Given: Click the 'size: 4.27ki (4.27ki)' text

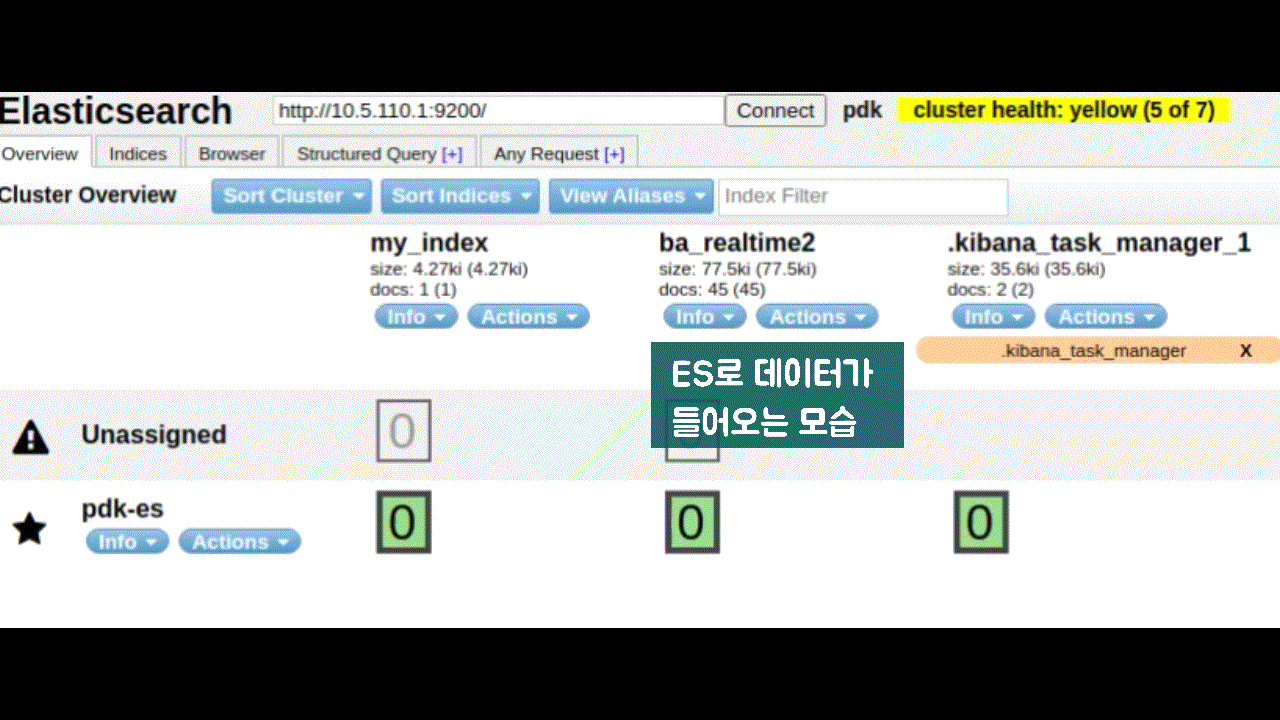Looking at the screenshot, I should coord(449,269).
